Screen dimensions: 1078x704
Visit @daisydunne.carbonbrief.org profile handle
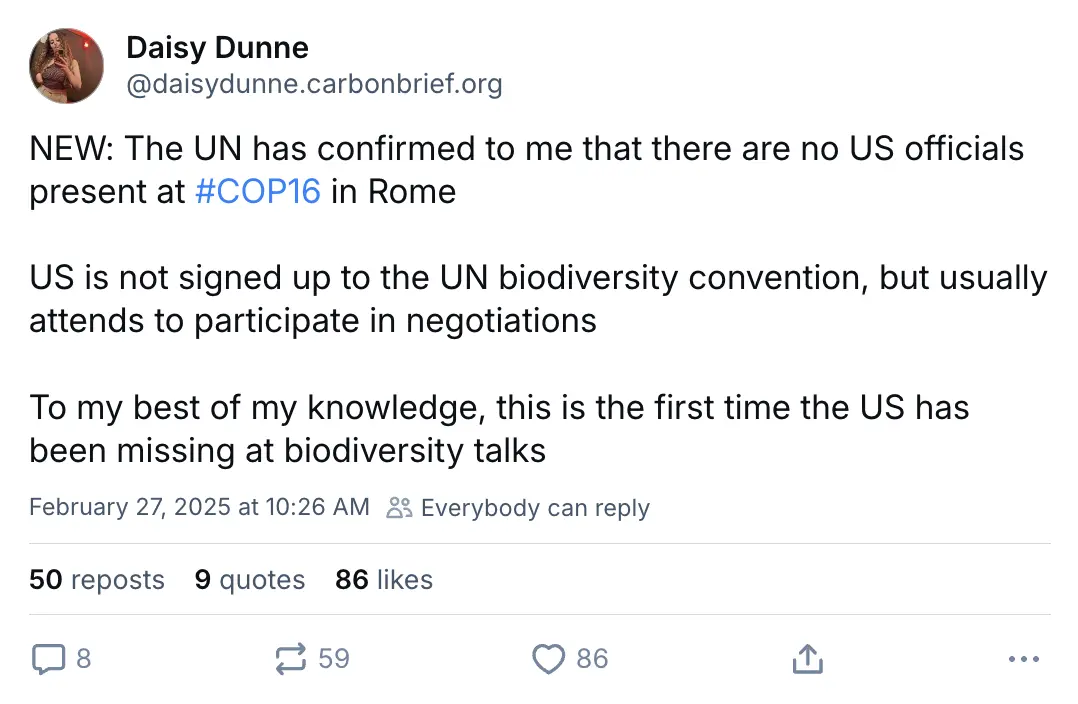click(x=315, y=84)
